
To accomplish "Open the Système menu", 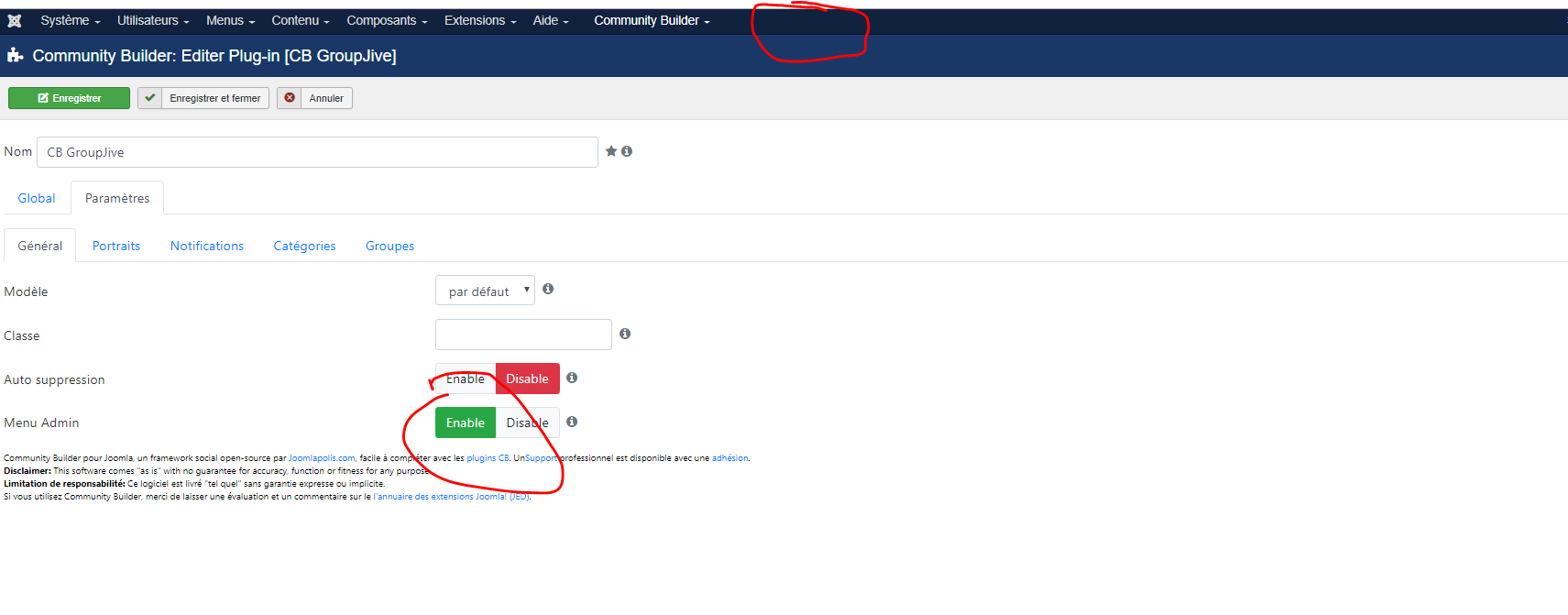I will point(71,20).
